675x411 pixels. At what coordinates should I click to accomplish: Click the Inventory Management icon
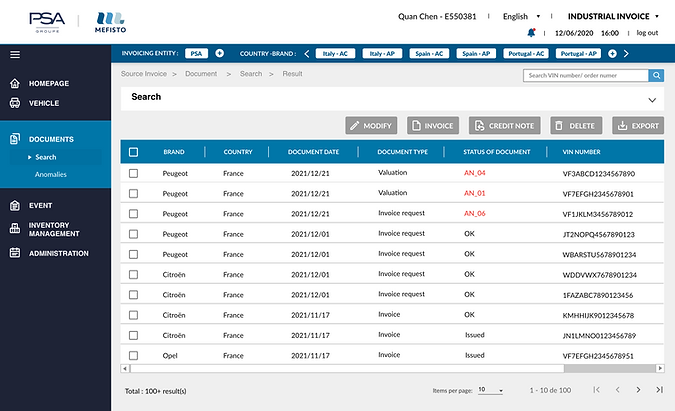15,229
